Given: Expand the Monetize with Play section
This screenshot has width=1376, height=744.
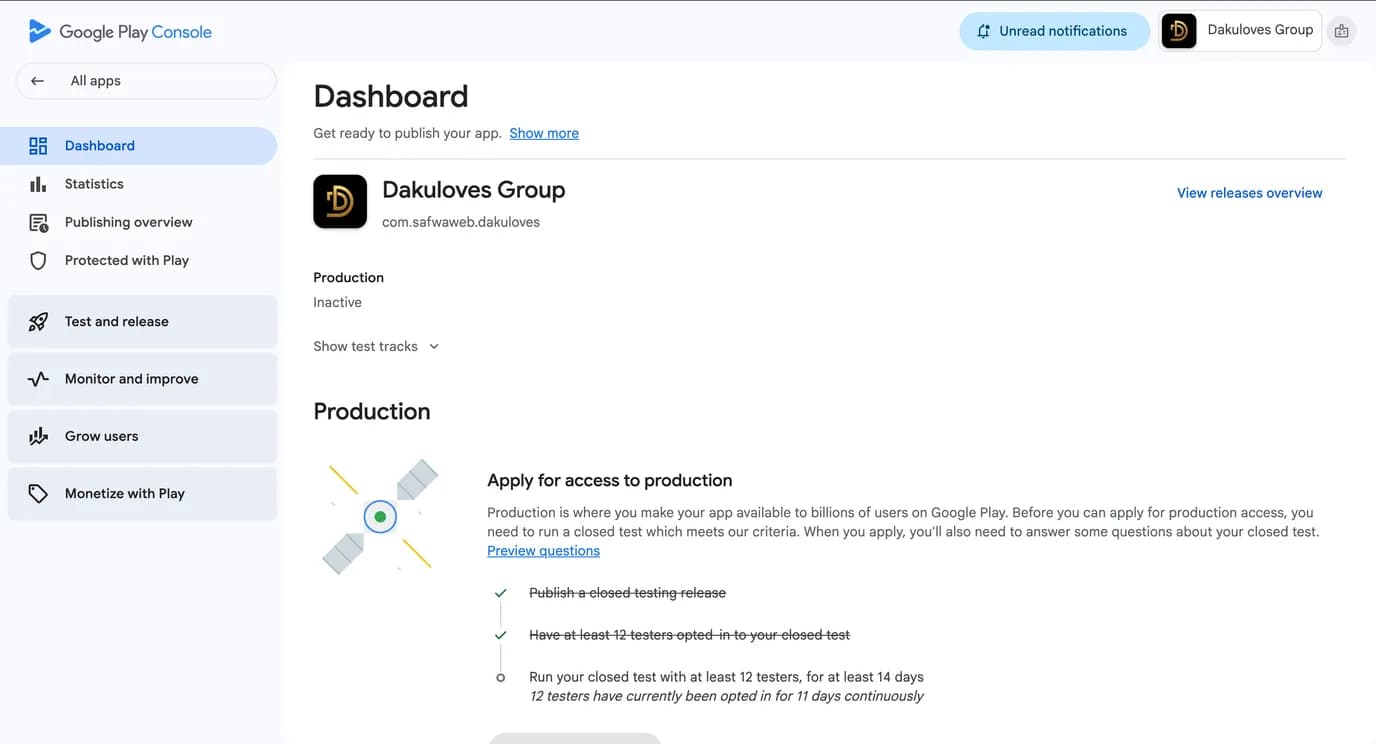Looking at the screenshot, I should click(x=142, y=493).
